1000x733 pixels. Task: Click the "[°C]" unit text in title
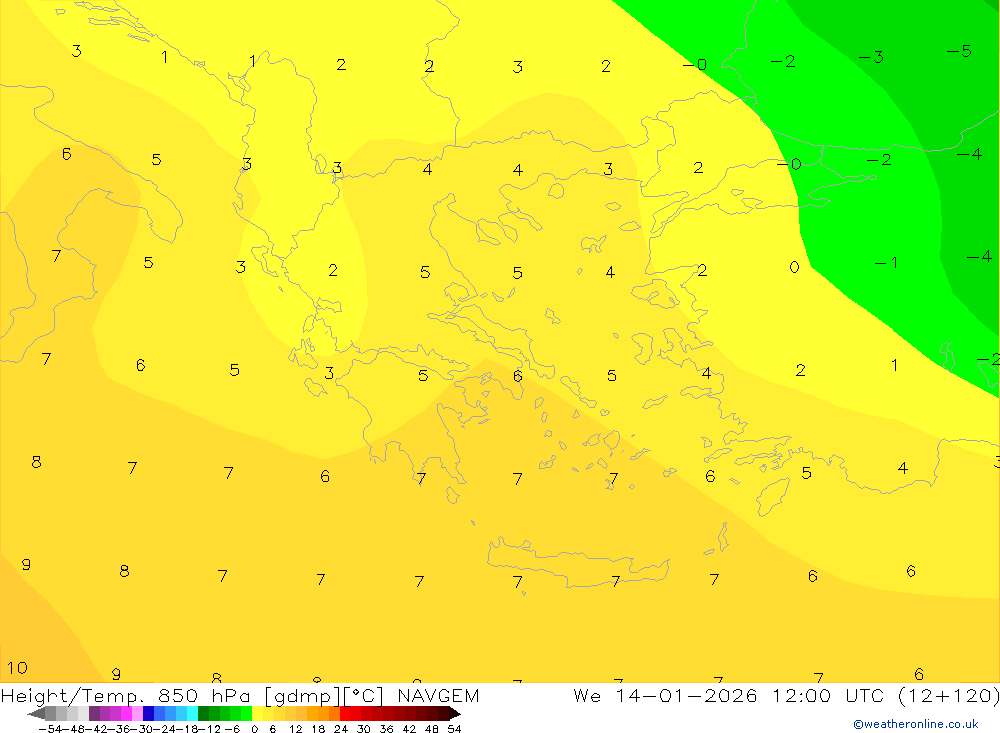coord(364,696)
